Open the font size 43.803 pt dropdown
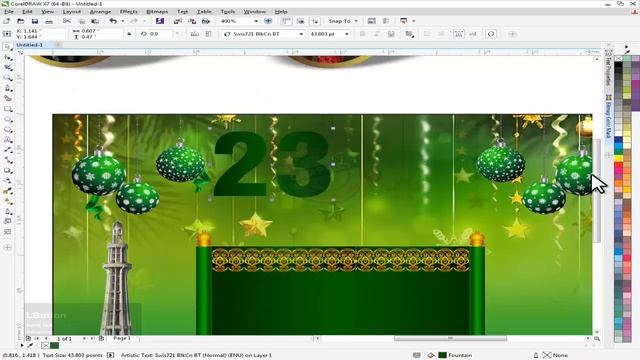Screen dimensions: 640x360 tap(347, 34)
